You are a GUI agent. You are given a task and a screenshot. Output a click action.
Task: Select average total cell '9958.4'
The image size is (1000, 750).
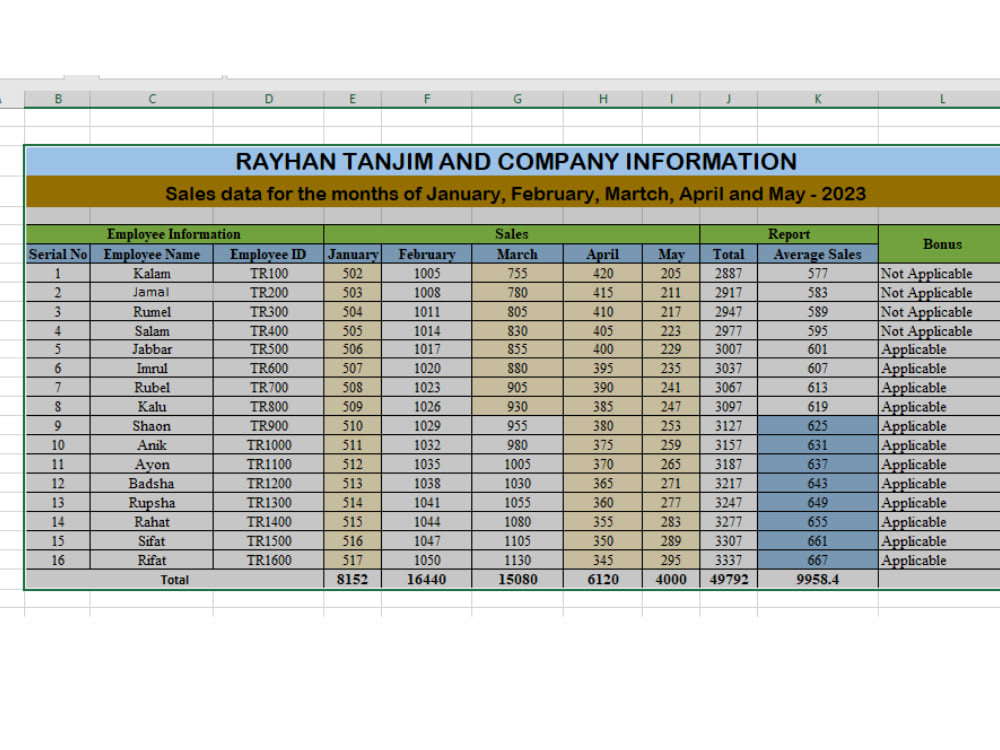818,579
